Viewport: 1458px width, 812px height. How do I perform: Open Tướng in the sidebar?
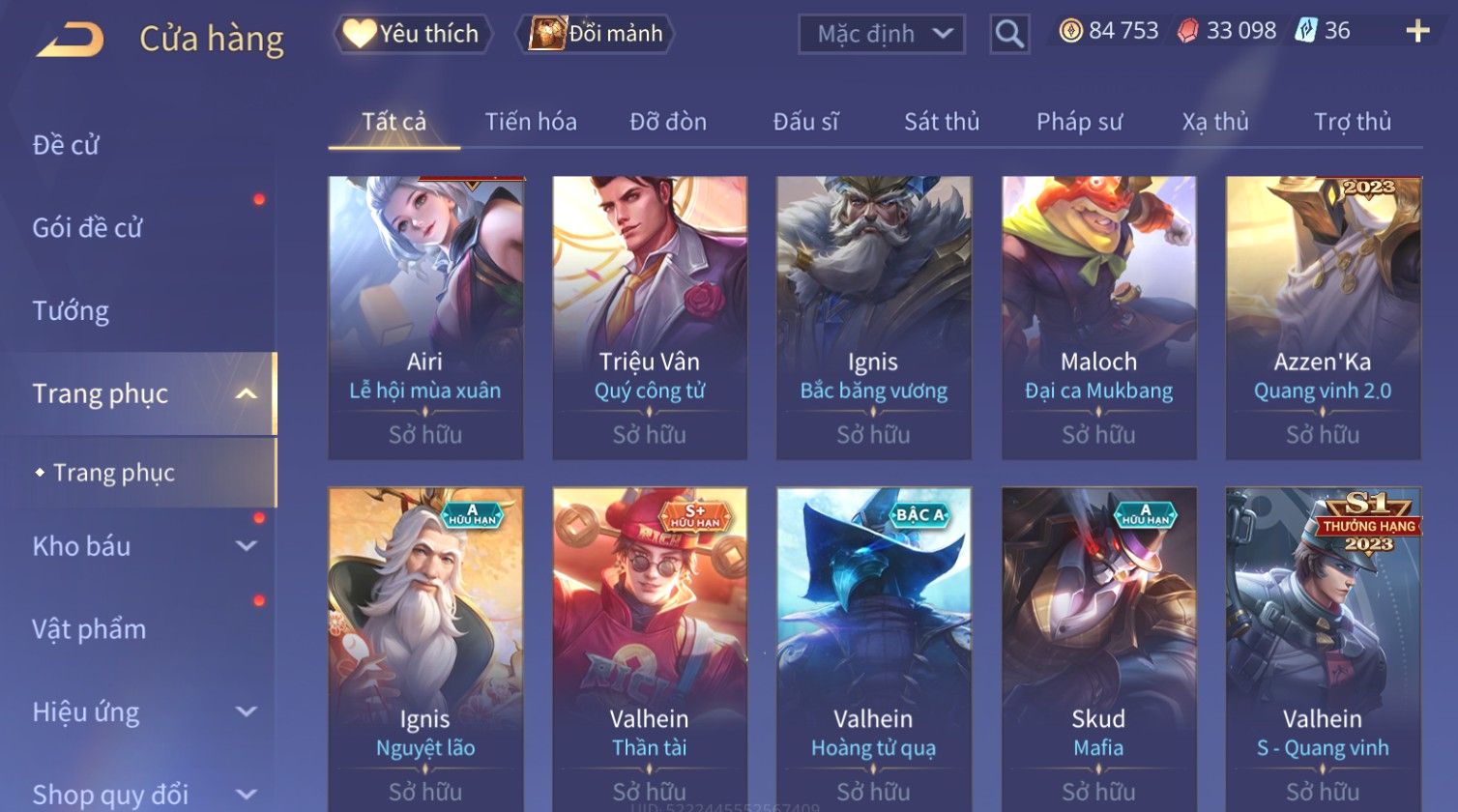(x=71, y=310)
